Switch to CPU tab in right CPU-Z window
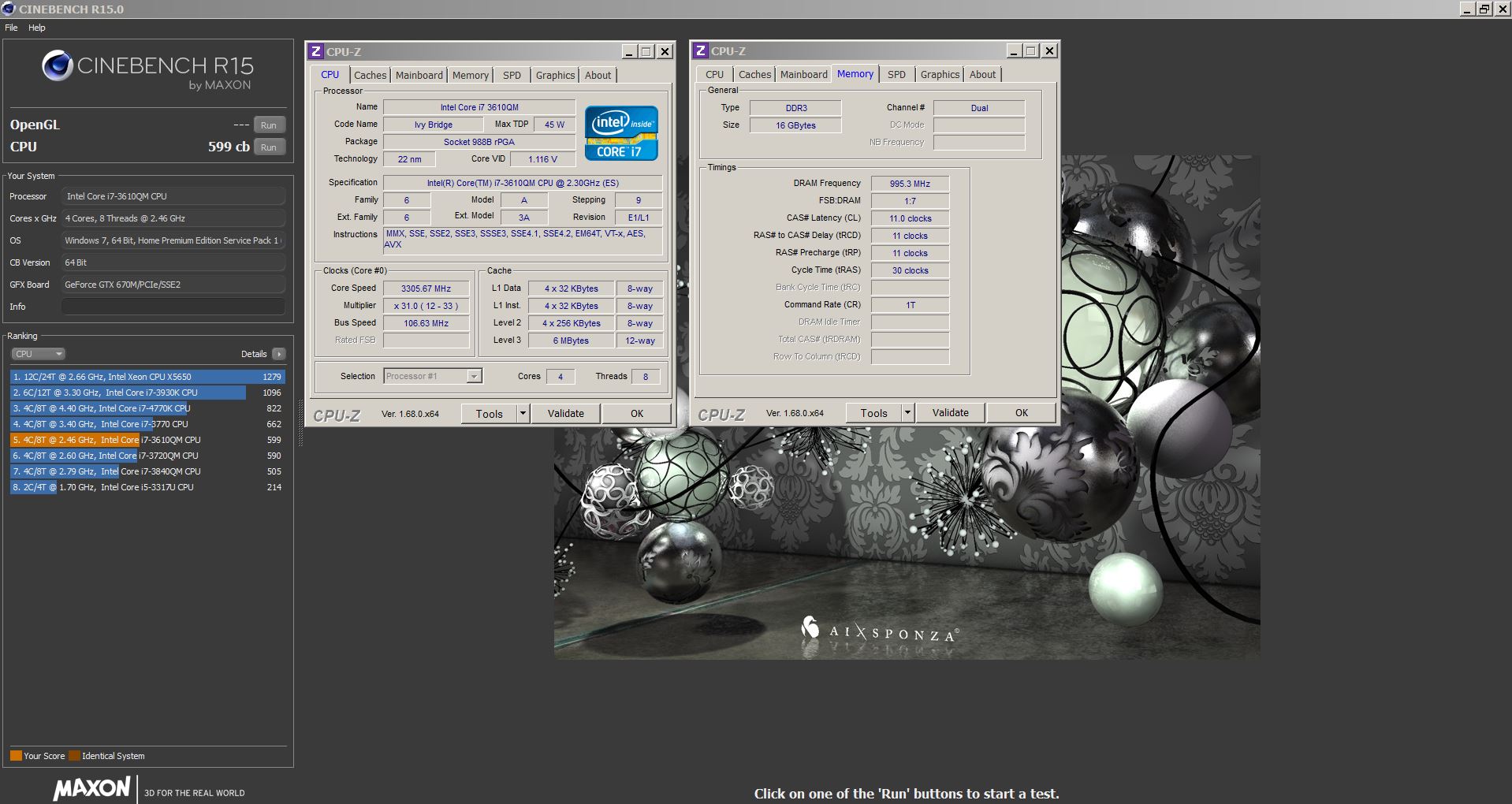 point(714,74)
